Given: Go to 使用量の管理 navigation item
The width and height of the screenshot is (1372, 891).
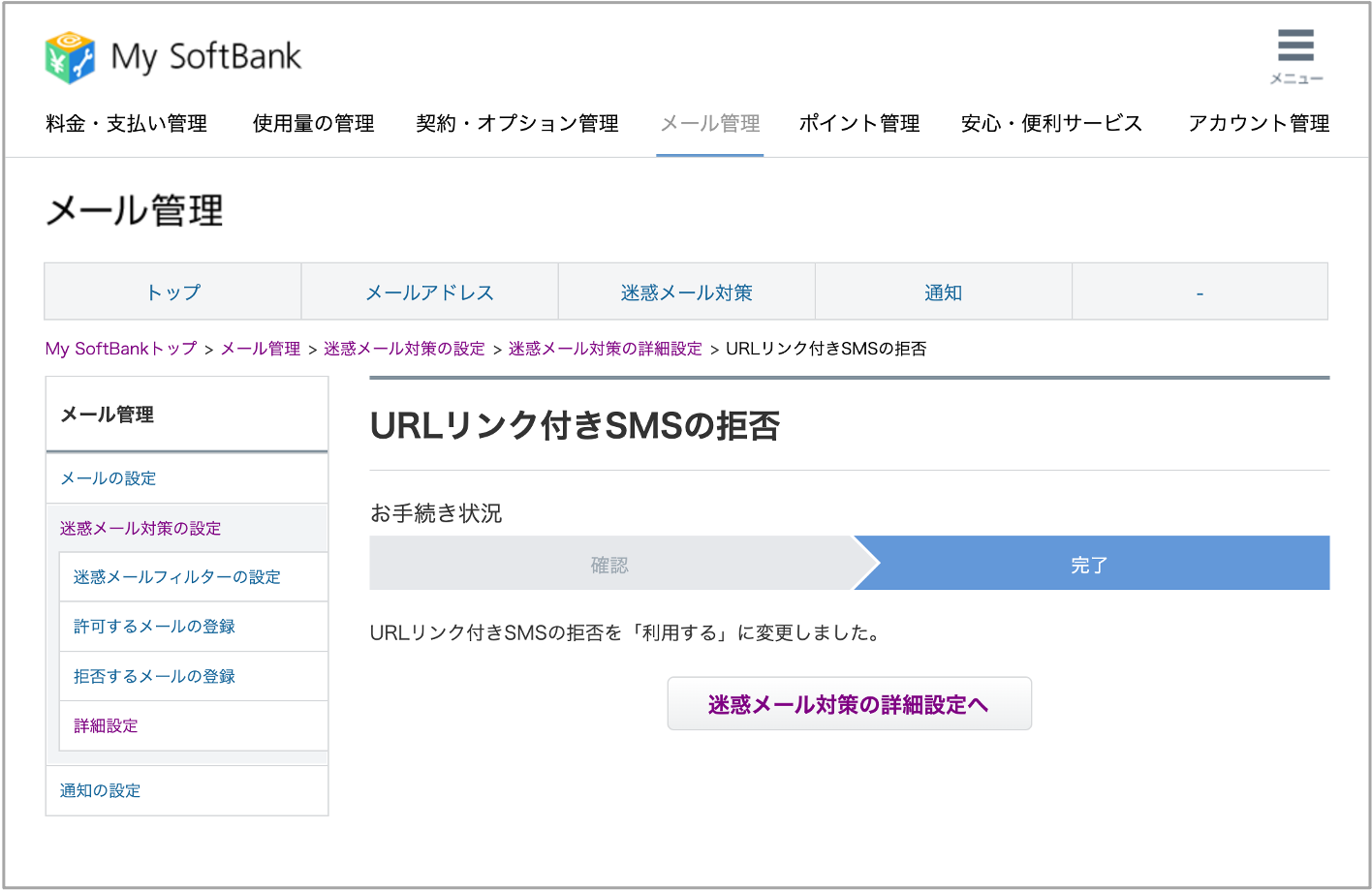Looking at the screenshot, I should pyautogui.click(x=313, y=124).
